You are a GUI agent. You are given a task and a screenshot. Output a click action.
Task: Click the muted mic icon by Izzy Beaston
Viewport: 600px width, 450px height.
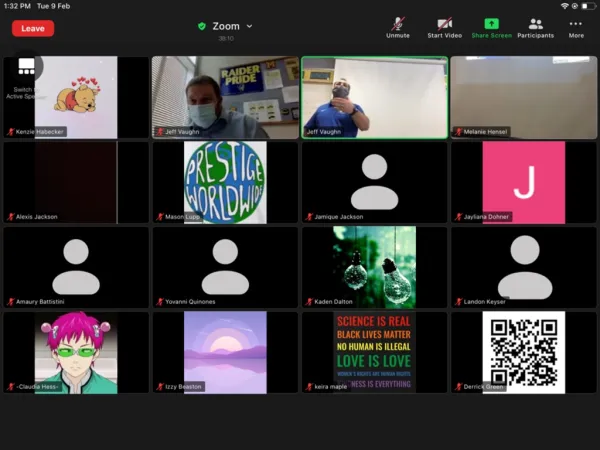coord(160,386)
